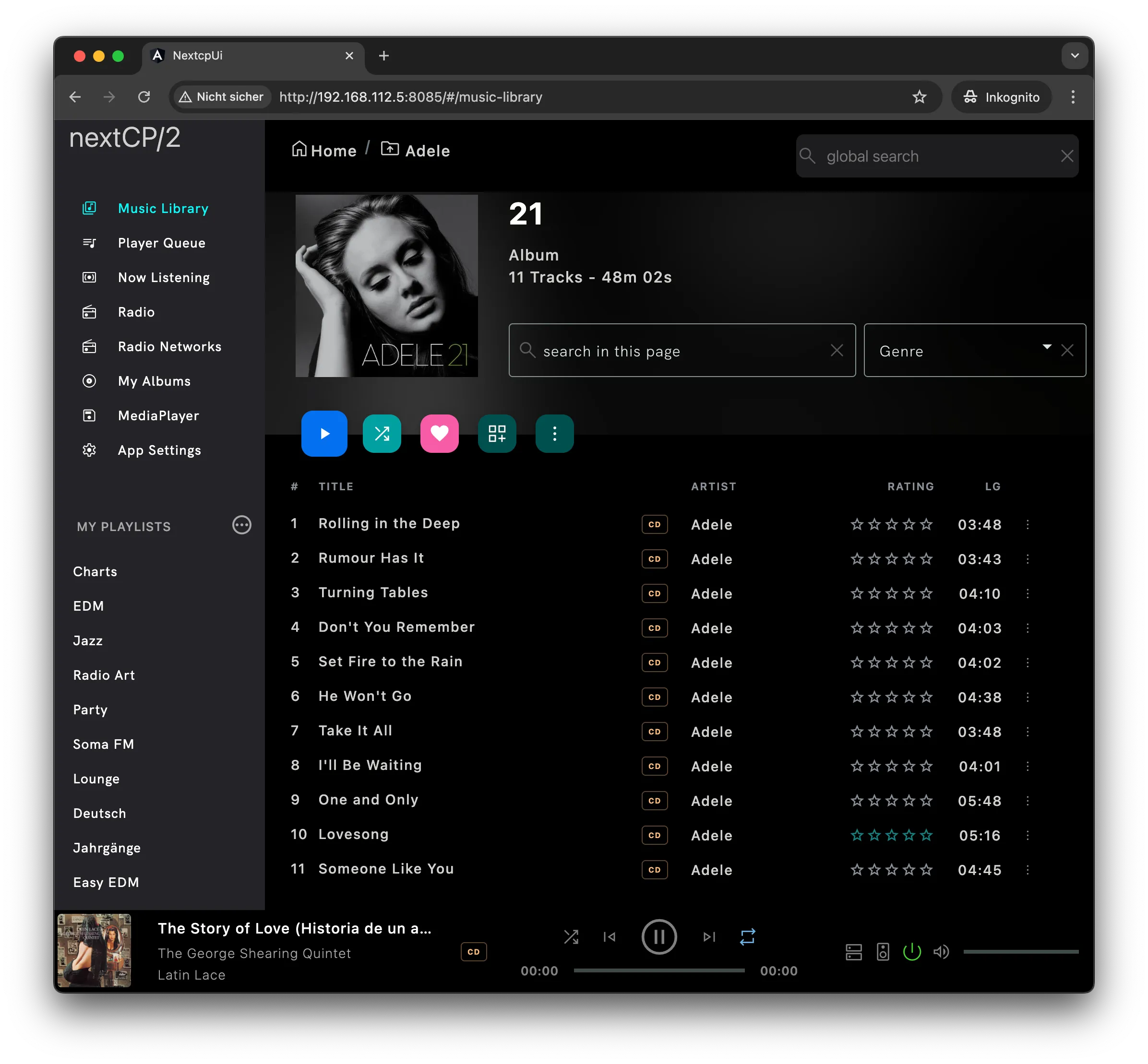Focus the global search field
This screenshot has width=1148, height=1064.
click(937, 156)
